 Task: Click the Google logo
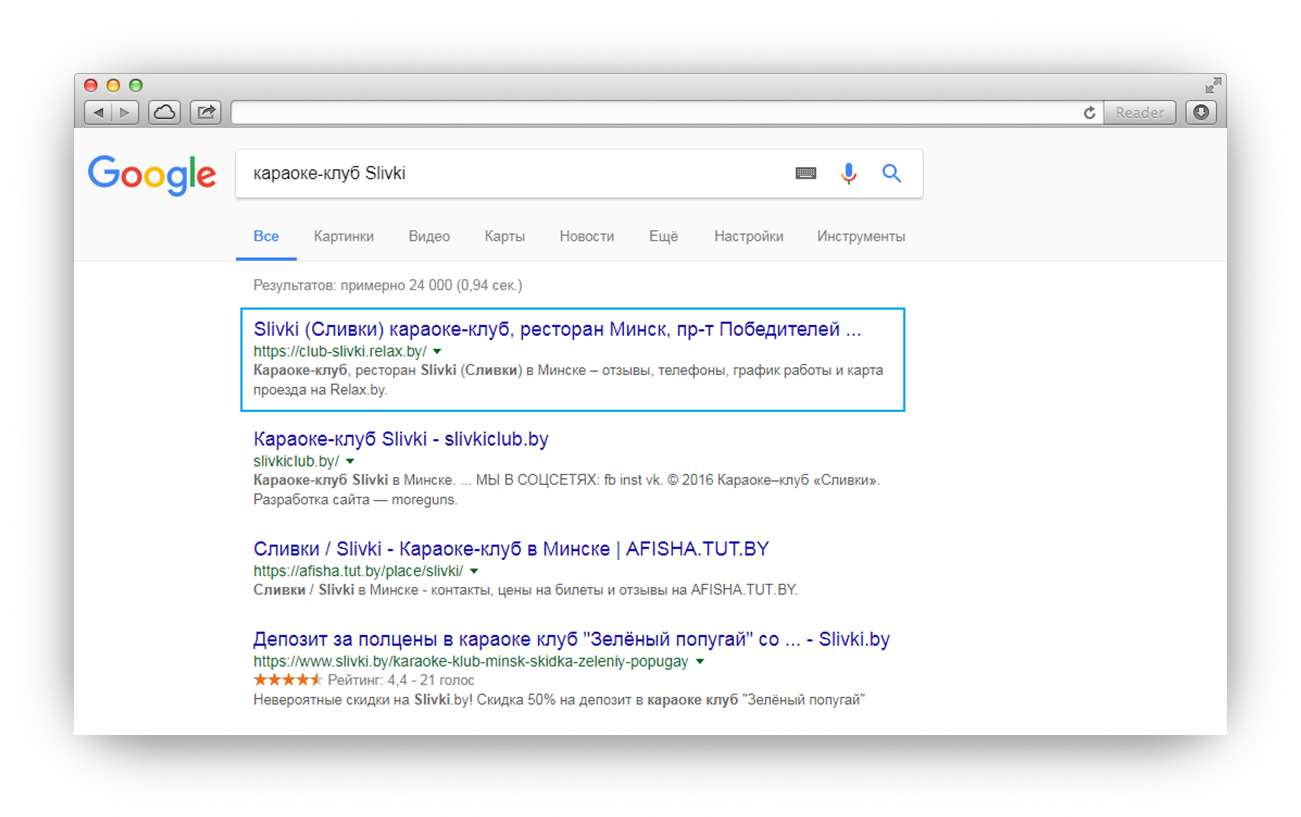[152, 176]
